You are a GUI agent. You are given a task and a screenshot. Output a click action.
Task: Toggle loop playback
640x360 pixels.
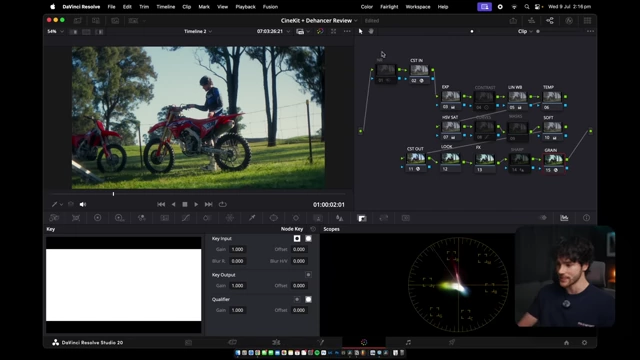pos(222,204)
